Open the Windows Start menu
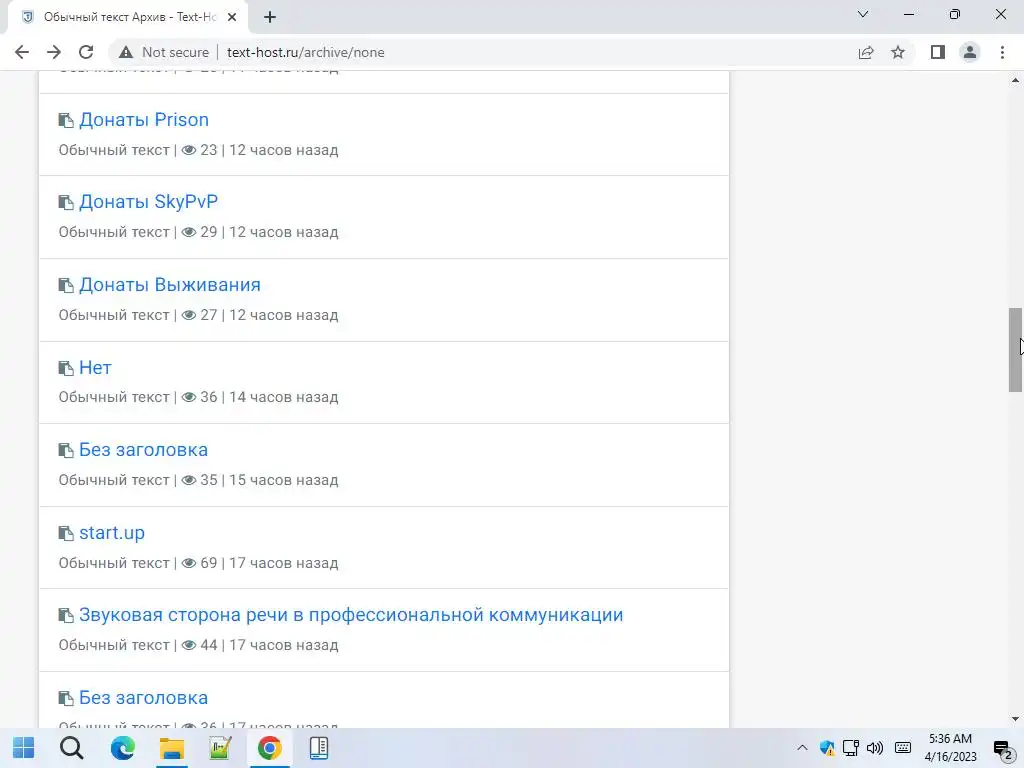The image size is (1024, 768). tap(24, 748)
